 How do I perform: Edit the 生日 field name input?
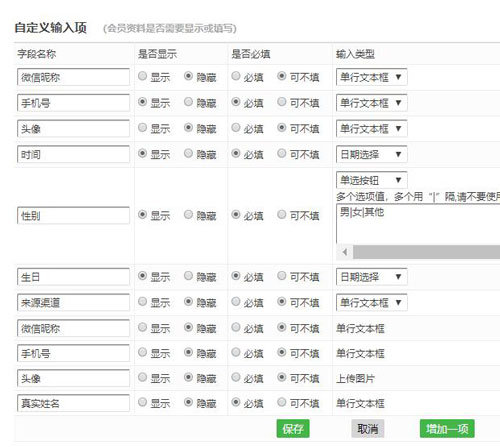coord(73,277)
